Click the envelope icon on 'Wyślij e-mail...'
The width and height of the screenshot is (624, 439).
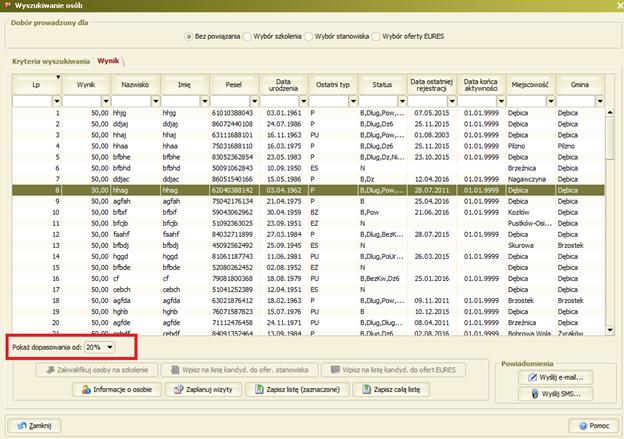pyautogui.click(x=532, y=377)
